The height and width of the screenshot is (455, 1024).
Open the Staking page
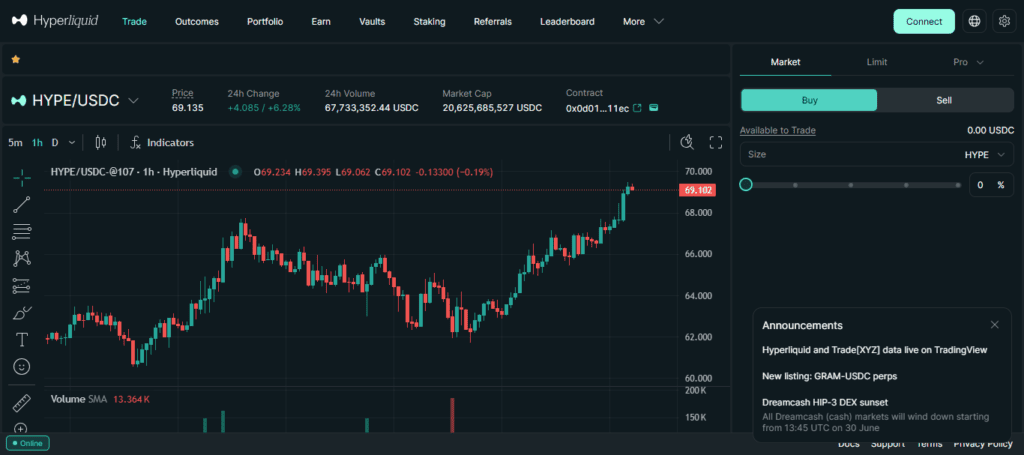[x=429, y=22]
